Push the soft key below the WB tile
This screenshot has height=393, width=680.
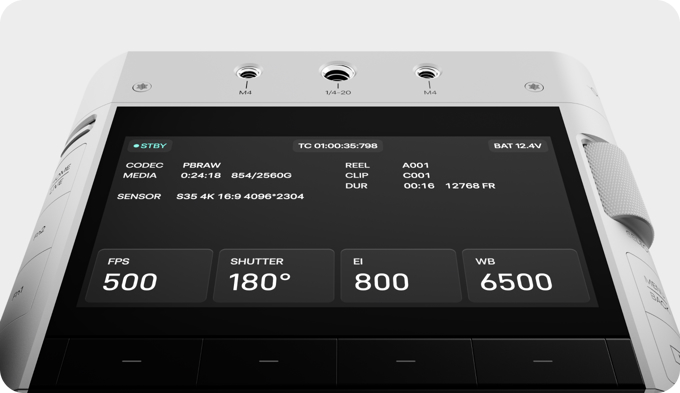tap(543, 361)
